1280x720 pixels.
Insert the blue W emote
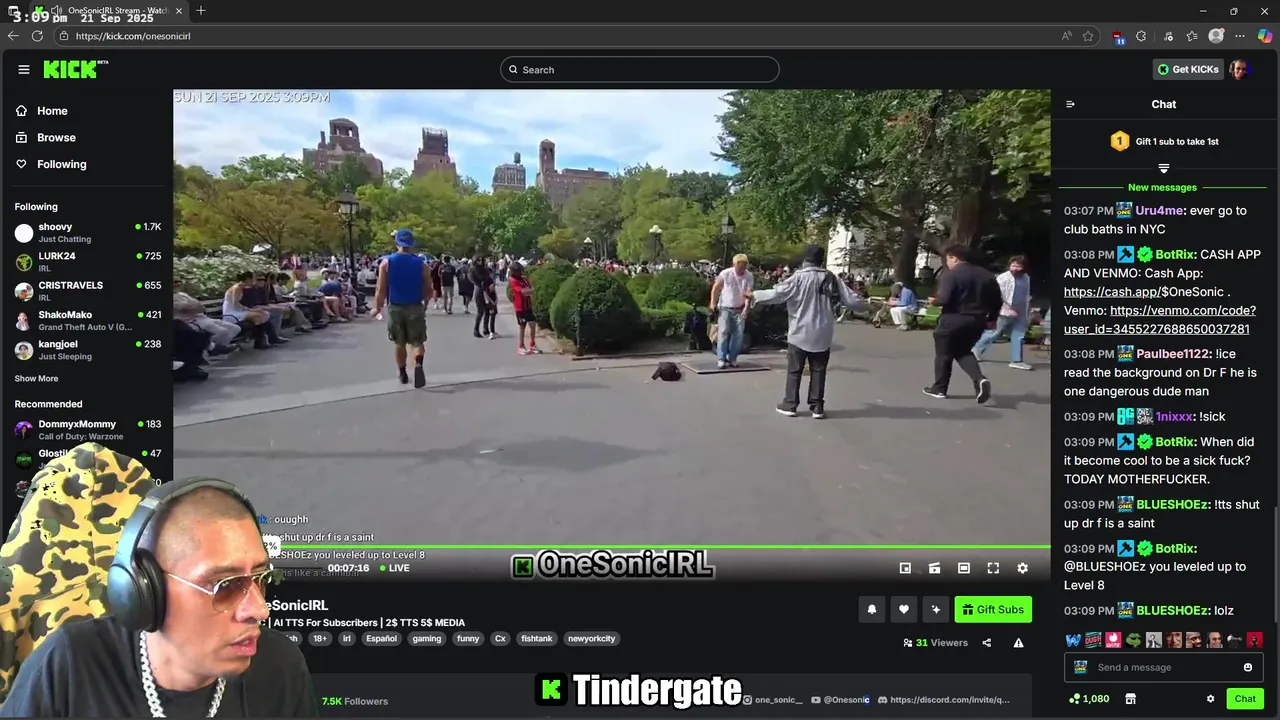tap(1073, 640)
